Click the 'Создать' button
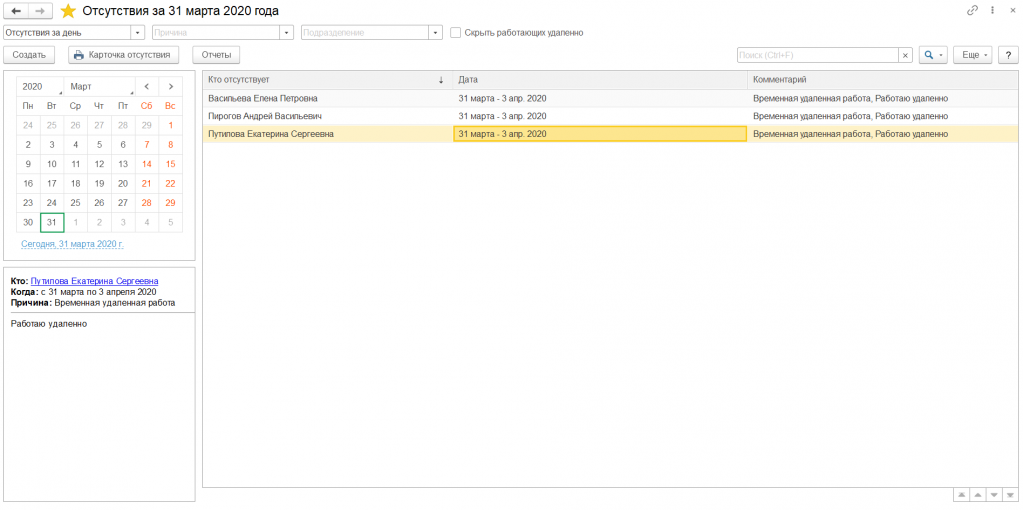 click(29, 55)
